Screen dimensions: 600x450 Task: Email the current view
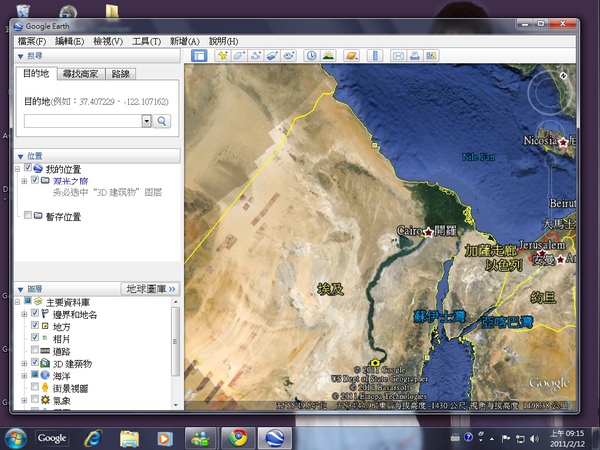398,56
